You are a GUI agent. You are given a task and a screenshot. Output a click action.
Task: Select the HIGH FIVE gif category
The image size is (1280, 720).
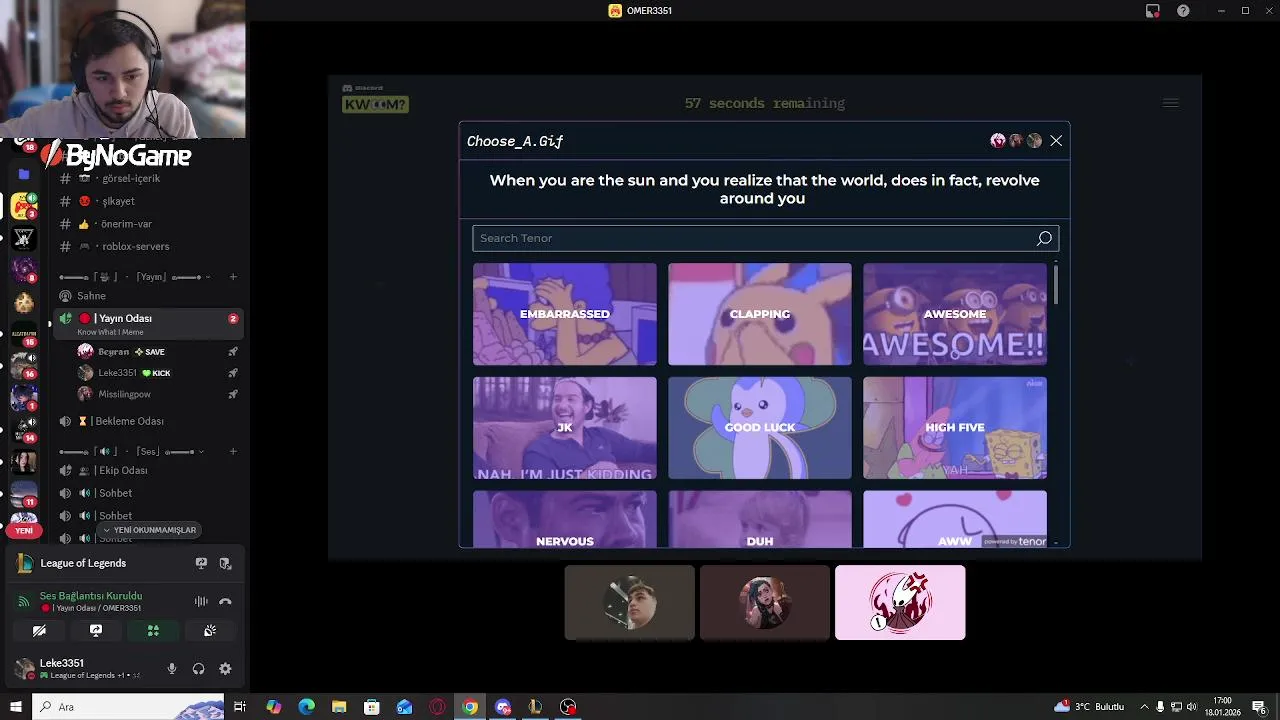click(x=955, y=428)
